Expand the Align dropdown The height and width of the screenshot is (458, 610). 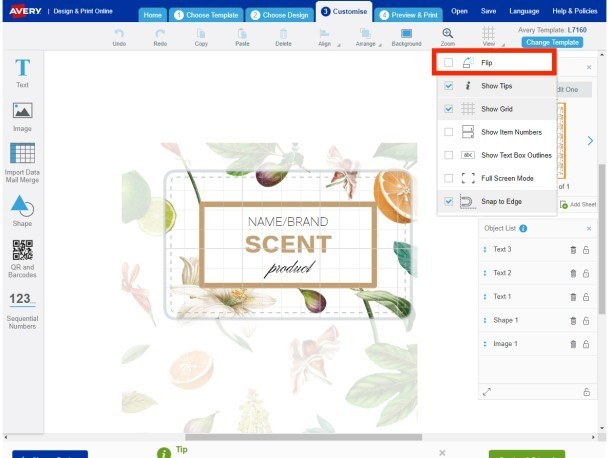(x=325, y=37)
